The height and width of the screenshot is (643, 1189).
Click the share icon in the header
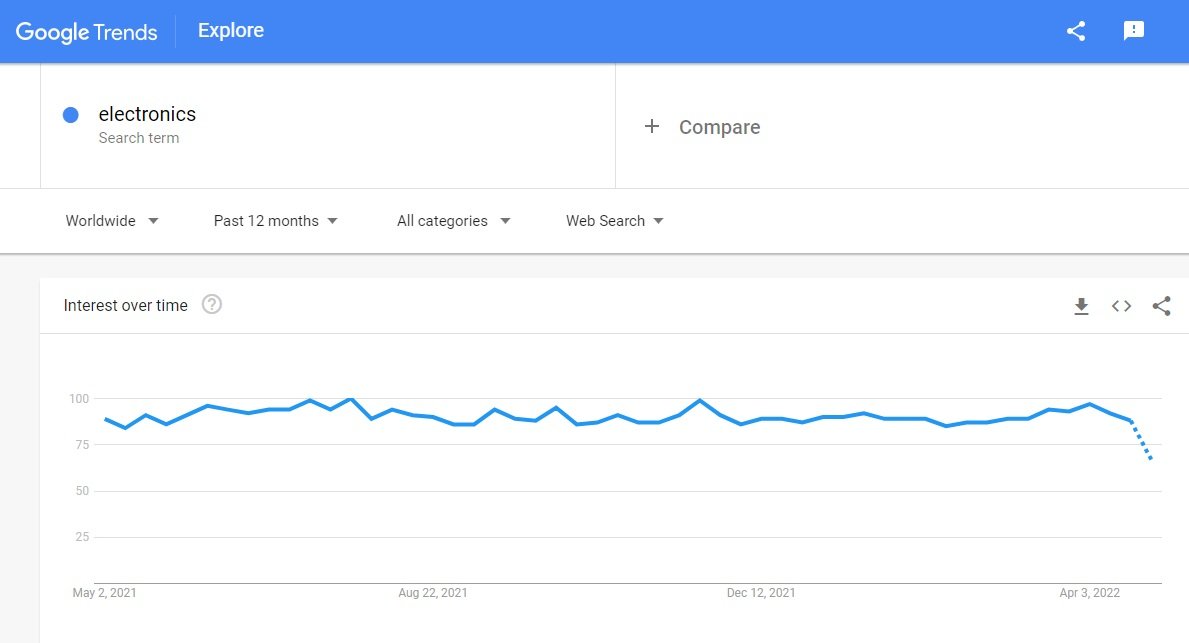[x=1076, y=31]
